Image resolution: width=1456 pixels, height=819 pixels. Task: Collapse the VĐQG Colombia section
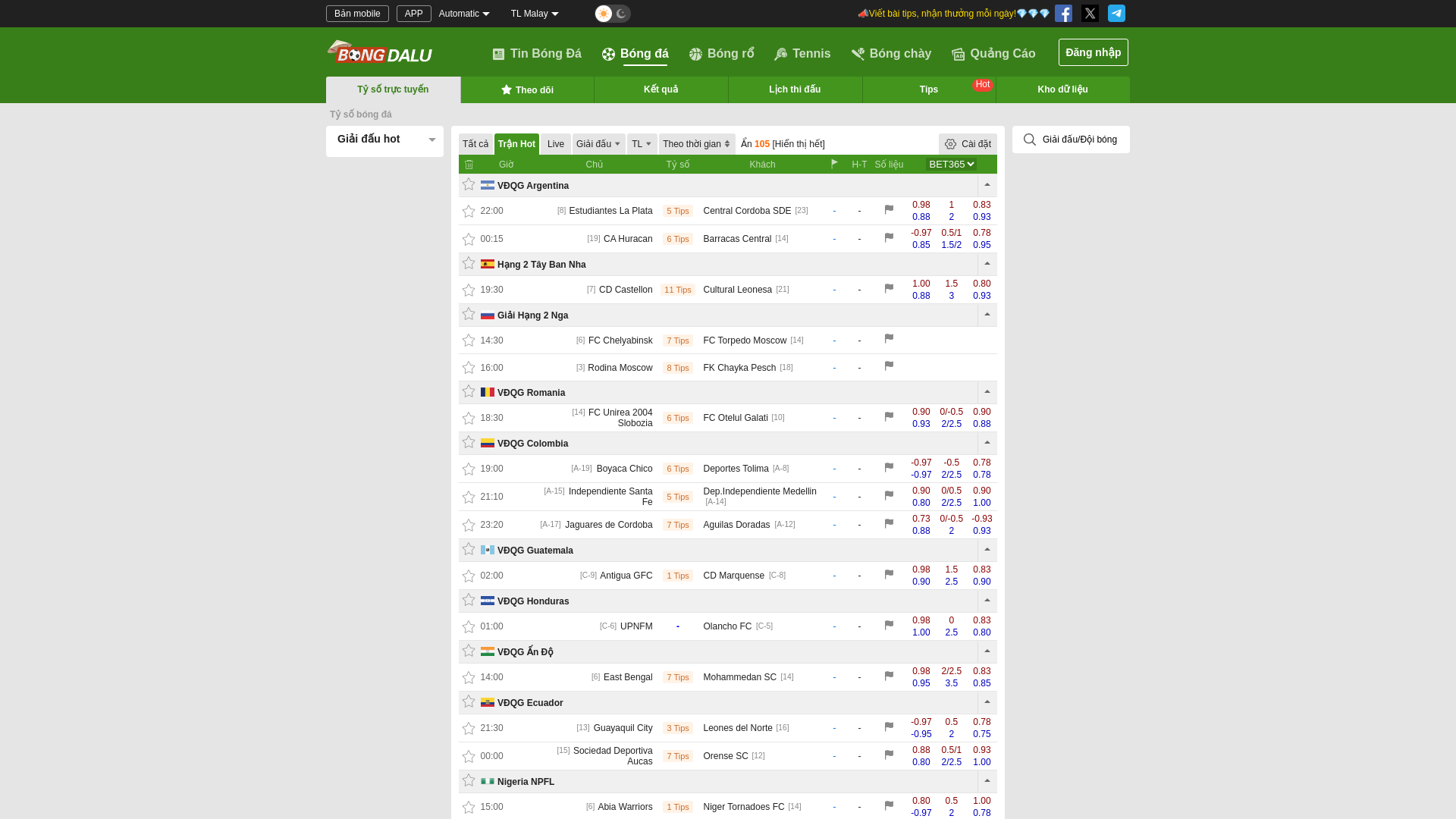[987, 443]
